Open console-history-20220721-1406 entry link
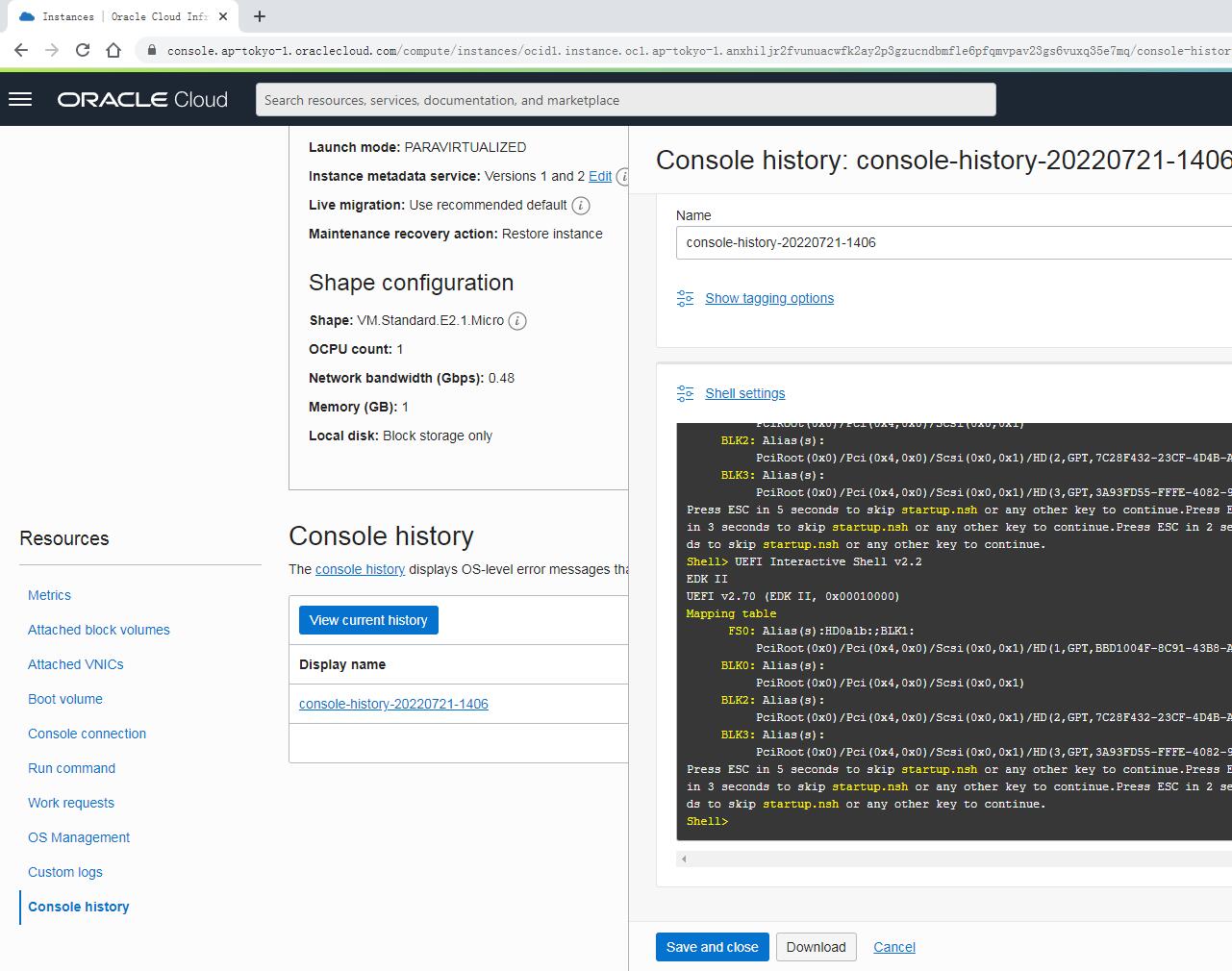Viewport: 1232px width, 971px height. 393,704
